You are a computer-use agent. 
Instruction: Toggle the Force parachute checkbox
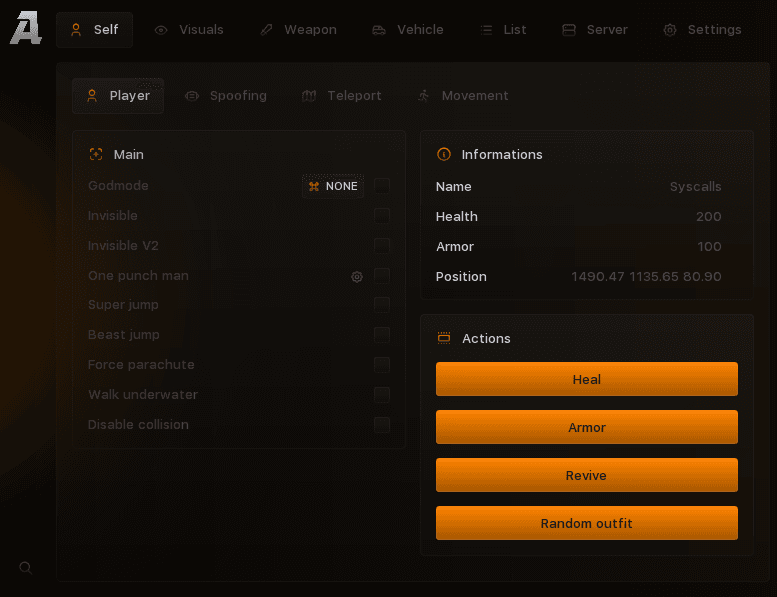[x=382, y=365]
